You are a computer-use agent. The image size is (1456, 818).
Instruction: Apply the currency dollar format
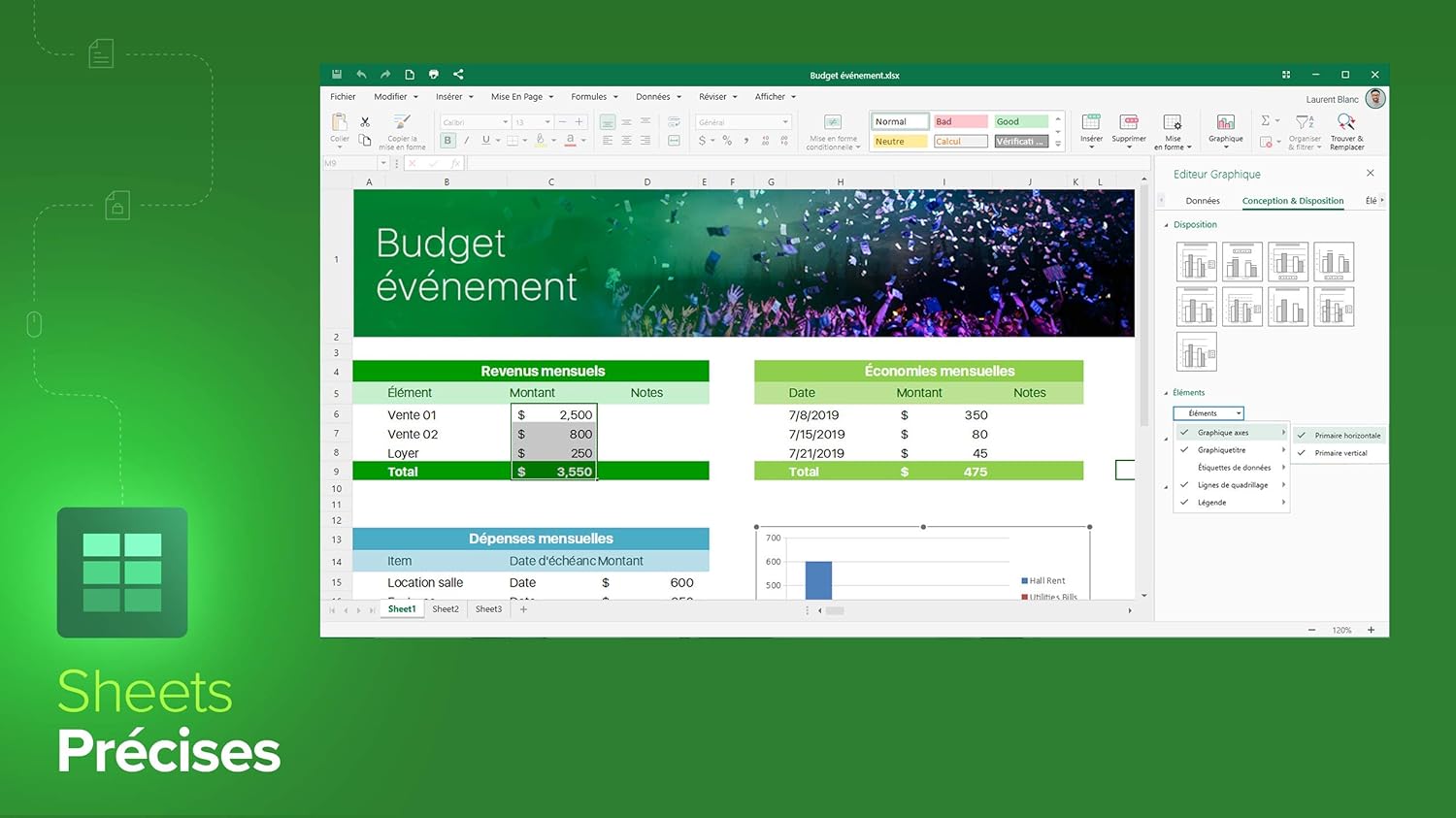click(x=702, y=141)
